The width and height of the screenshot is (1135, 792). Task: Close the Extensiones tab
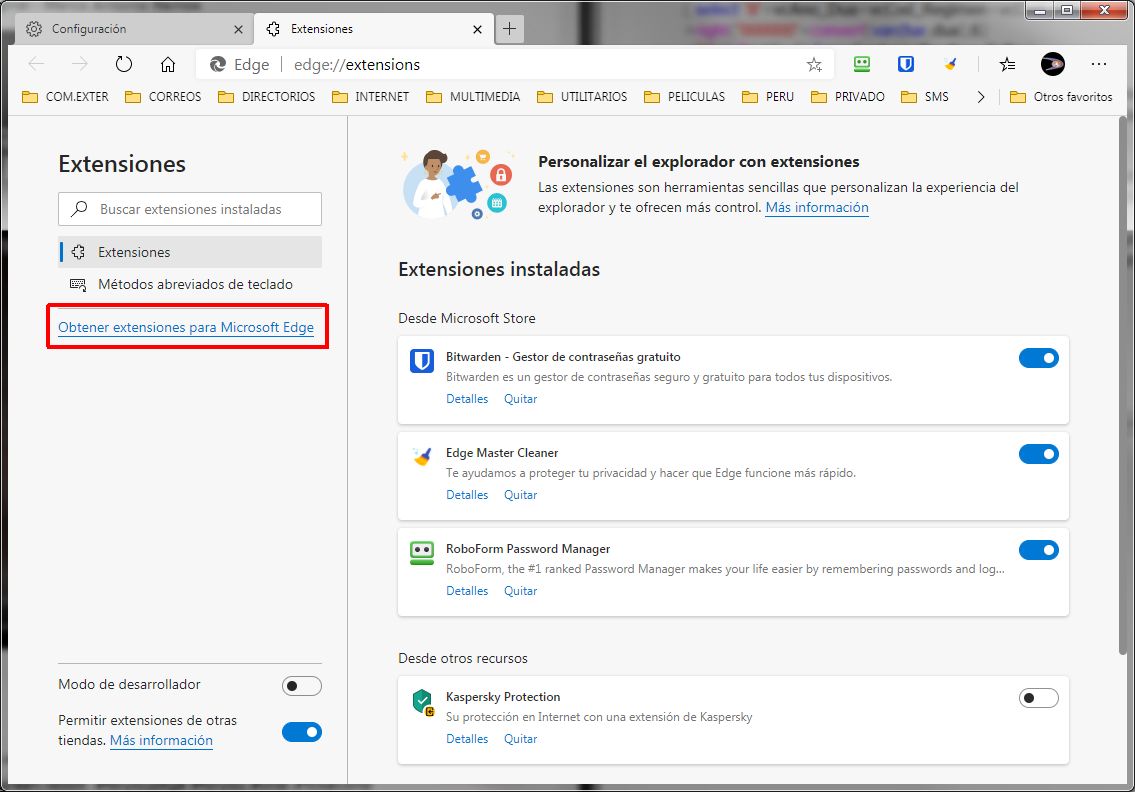[477, 29]
